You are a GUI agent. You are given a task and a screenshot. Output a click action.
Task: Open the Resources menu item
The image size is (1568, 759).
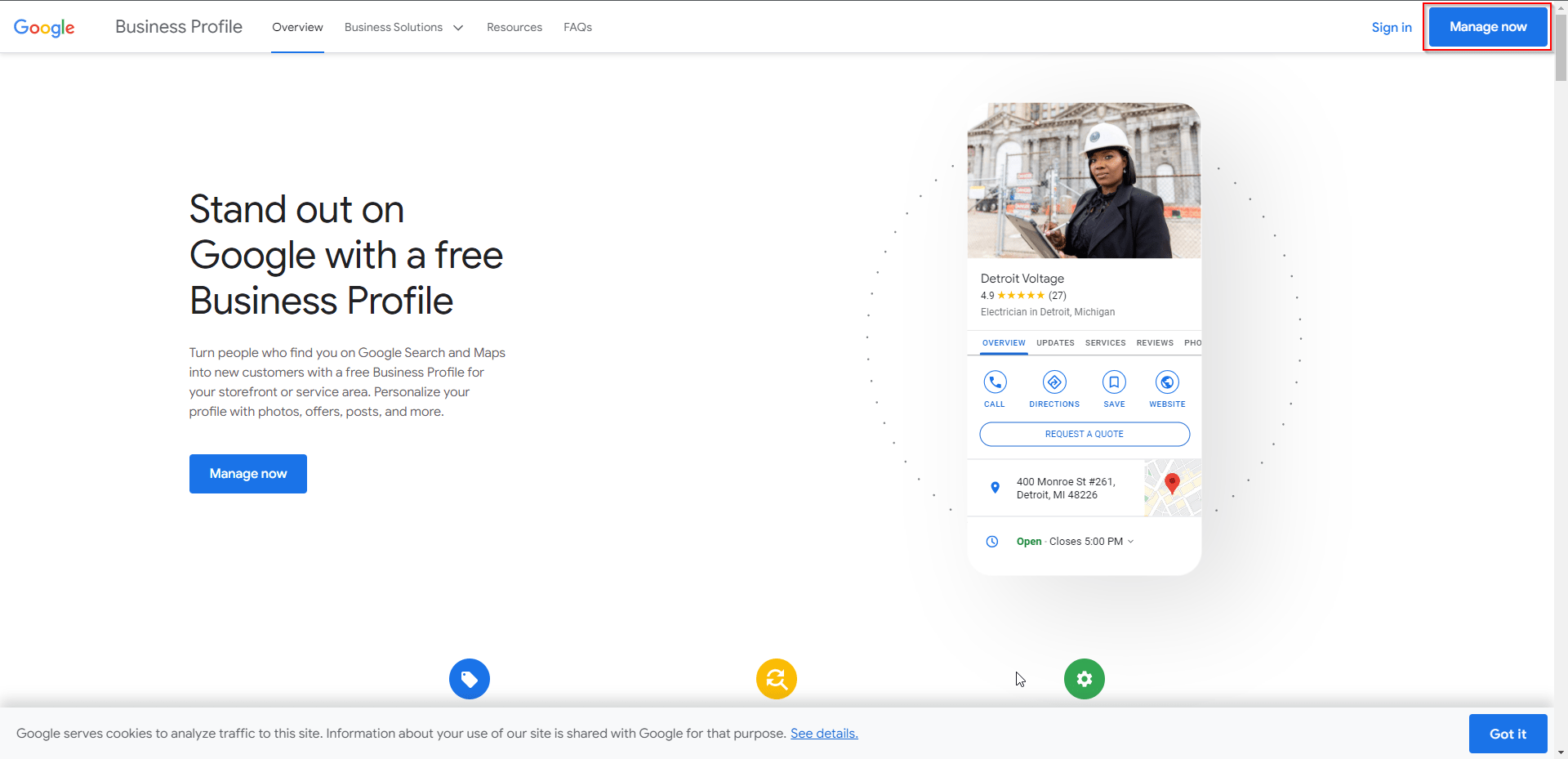[x=514, y=27]
